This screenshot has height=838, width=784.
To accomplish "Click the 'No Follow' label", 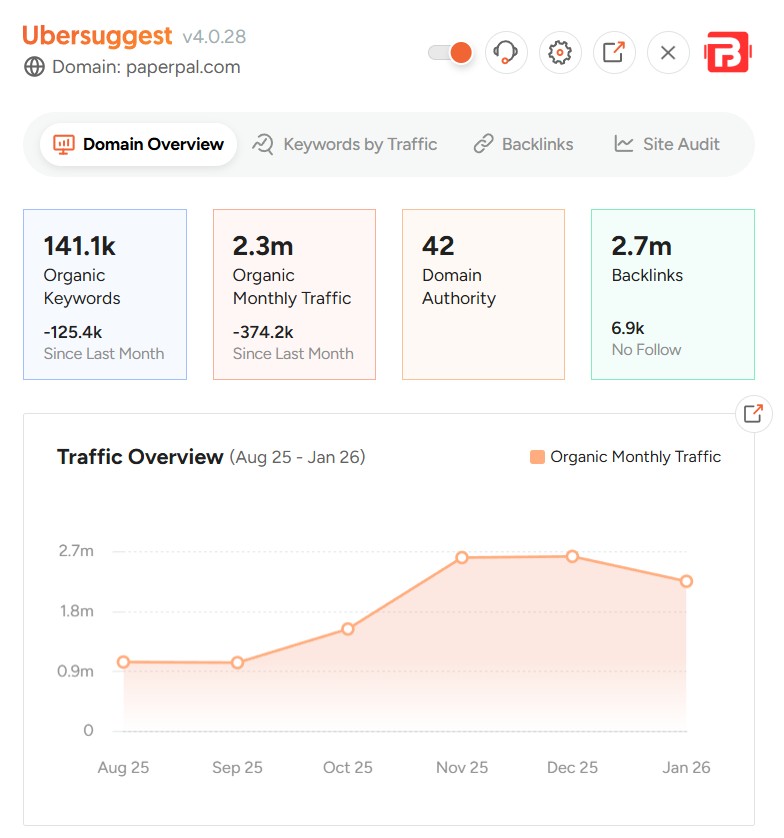I will point(647,350).
